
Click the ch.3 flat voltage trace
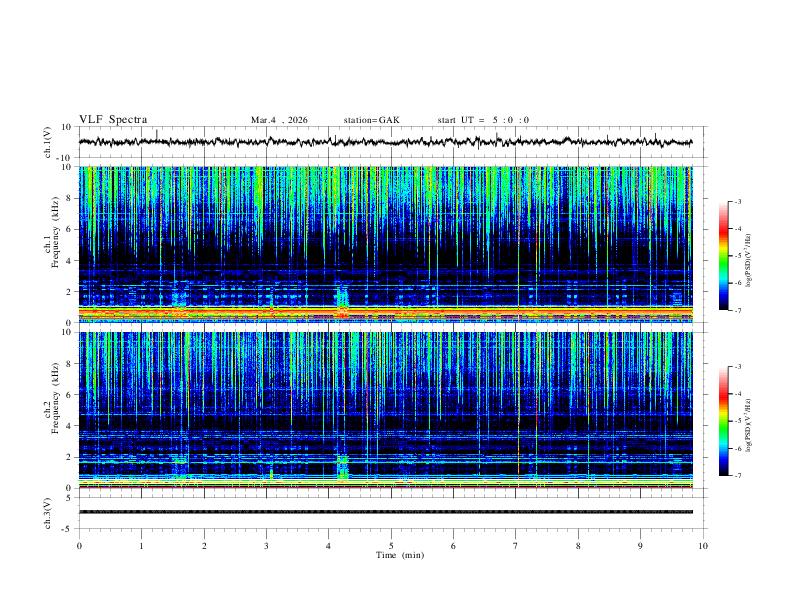click(385, 512)
